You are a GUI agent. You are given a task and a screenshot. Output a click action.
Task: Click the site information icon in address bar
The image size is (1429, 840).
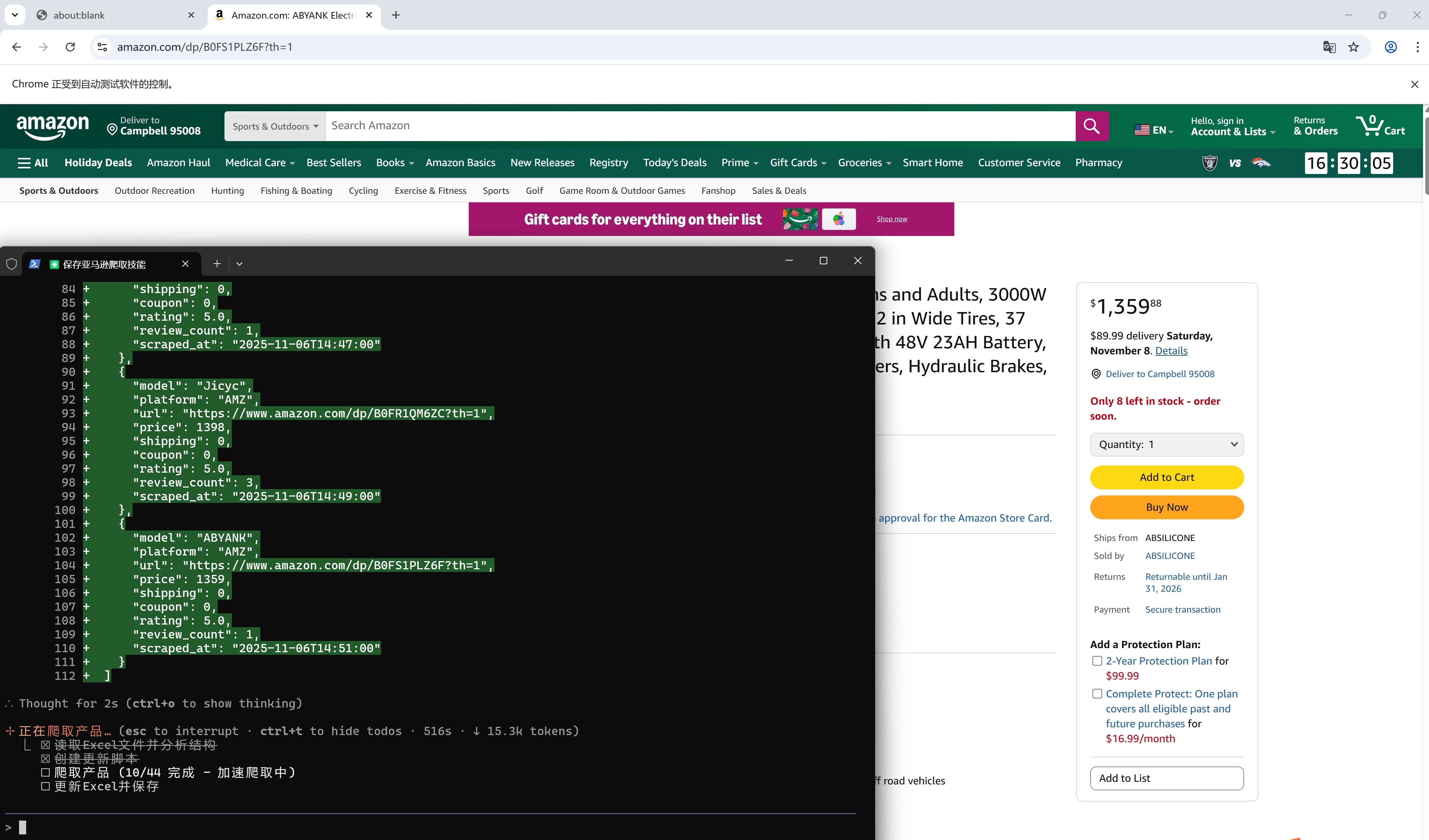(103, 47)
